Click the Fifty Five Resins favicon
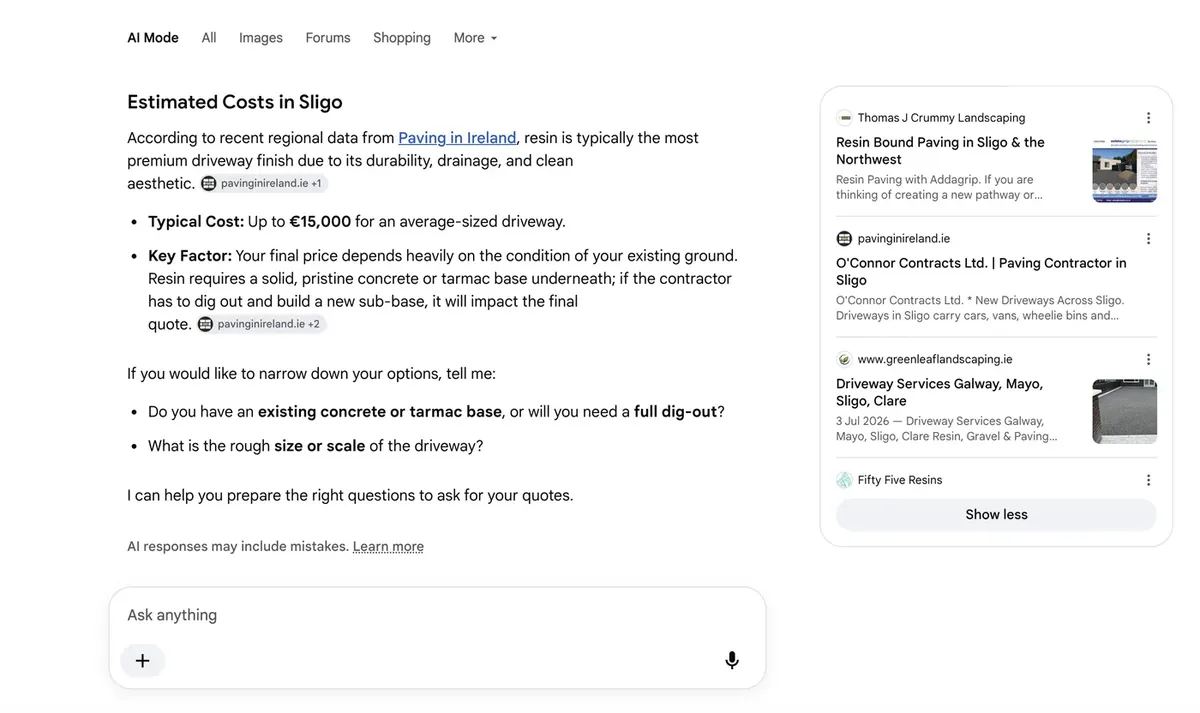Screen dimensions: 1200x713 pos(845,481)
